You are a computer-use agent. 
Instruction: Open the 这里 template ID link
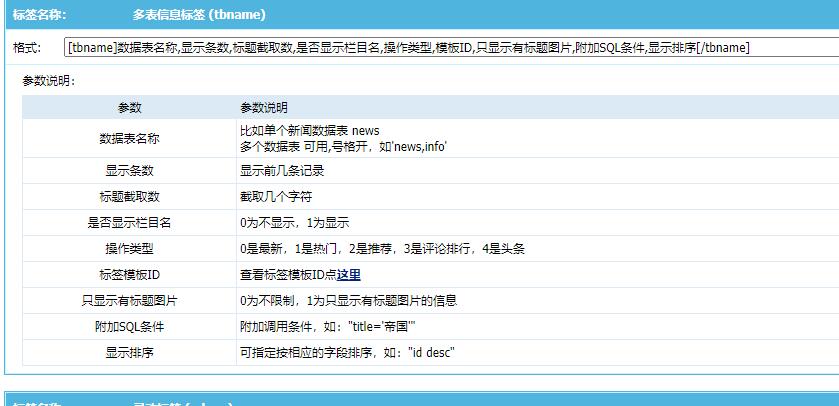348,275
